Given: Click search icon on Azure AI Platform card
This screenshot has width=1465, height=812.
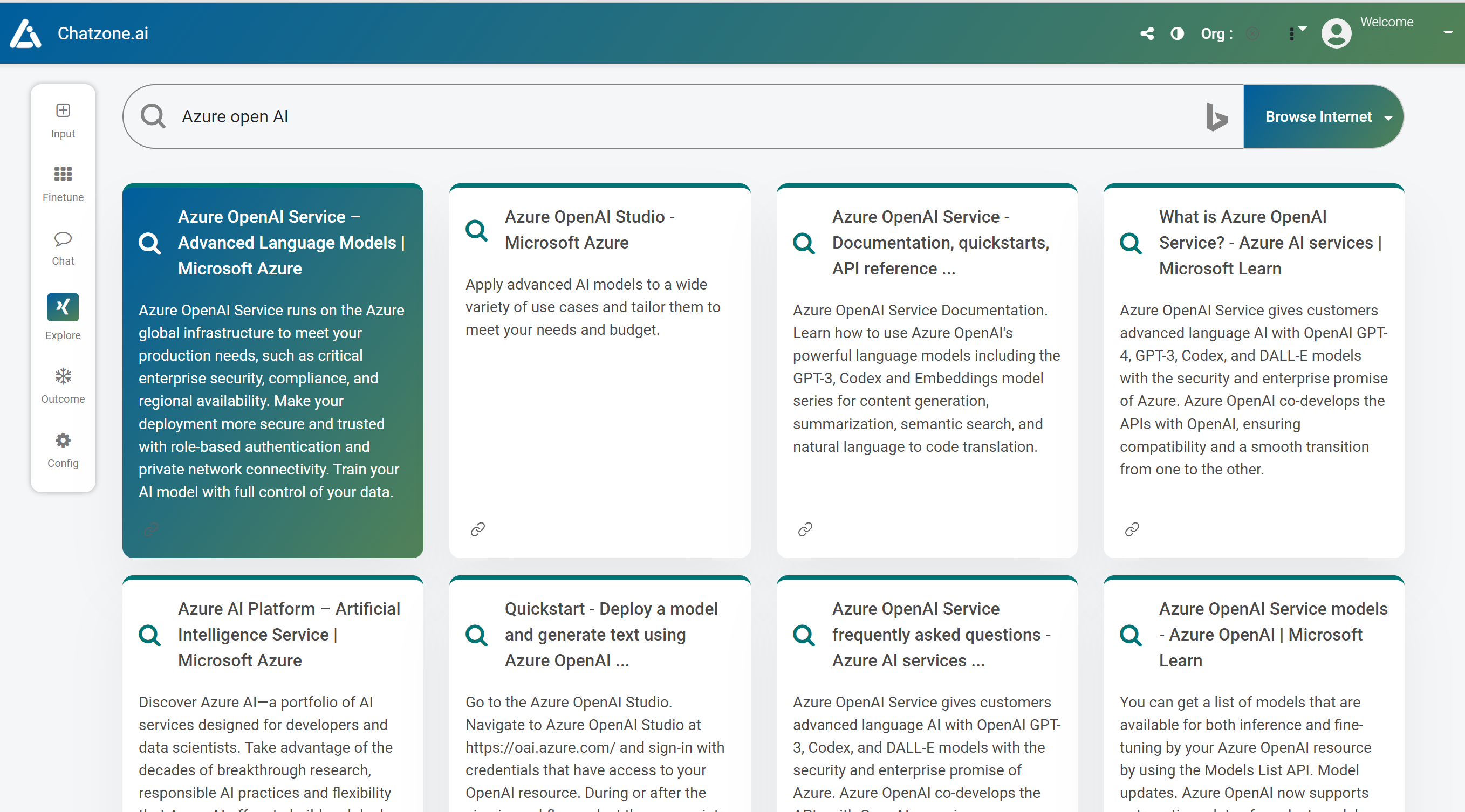Looking at the screenshot, I should pos(149,635).
